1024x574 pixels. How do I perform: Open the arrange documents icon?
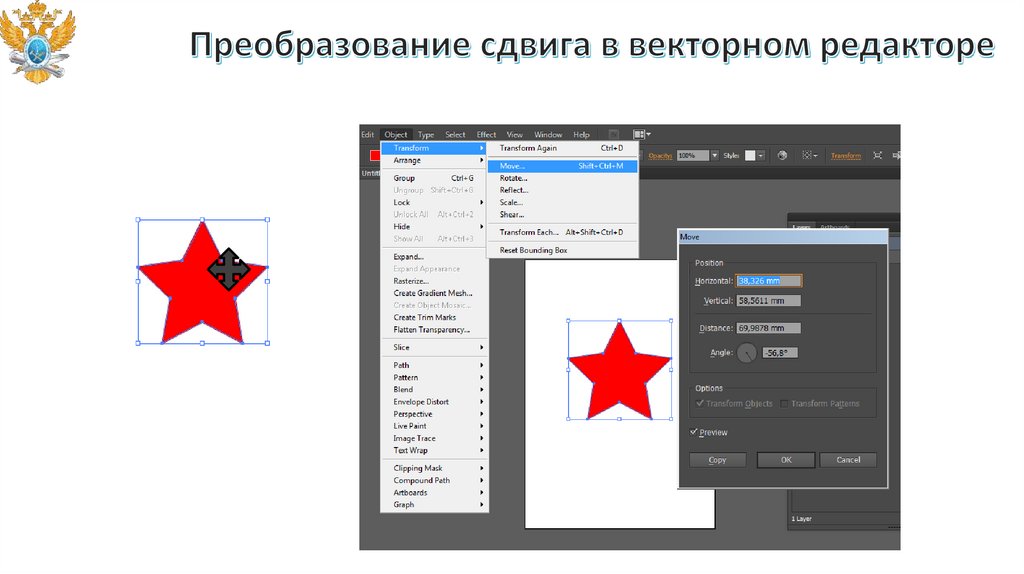(639, 135)
